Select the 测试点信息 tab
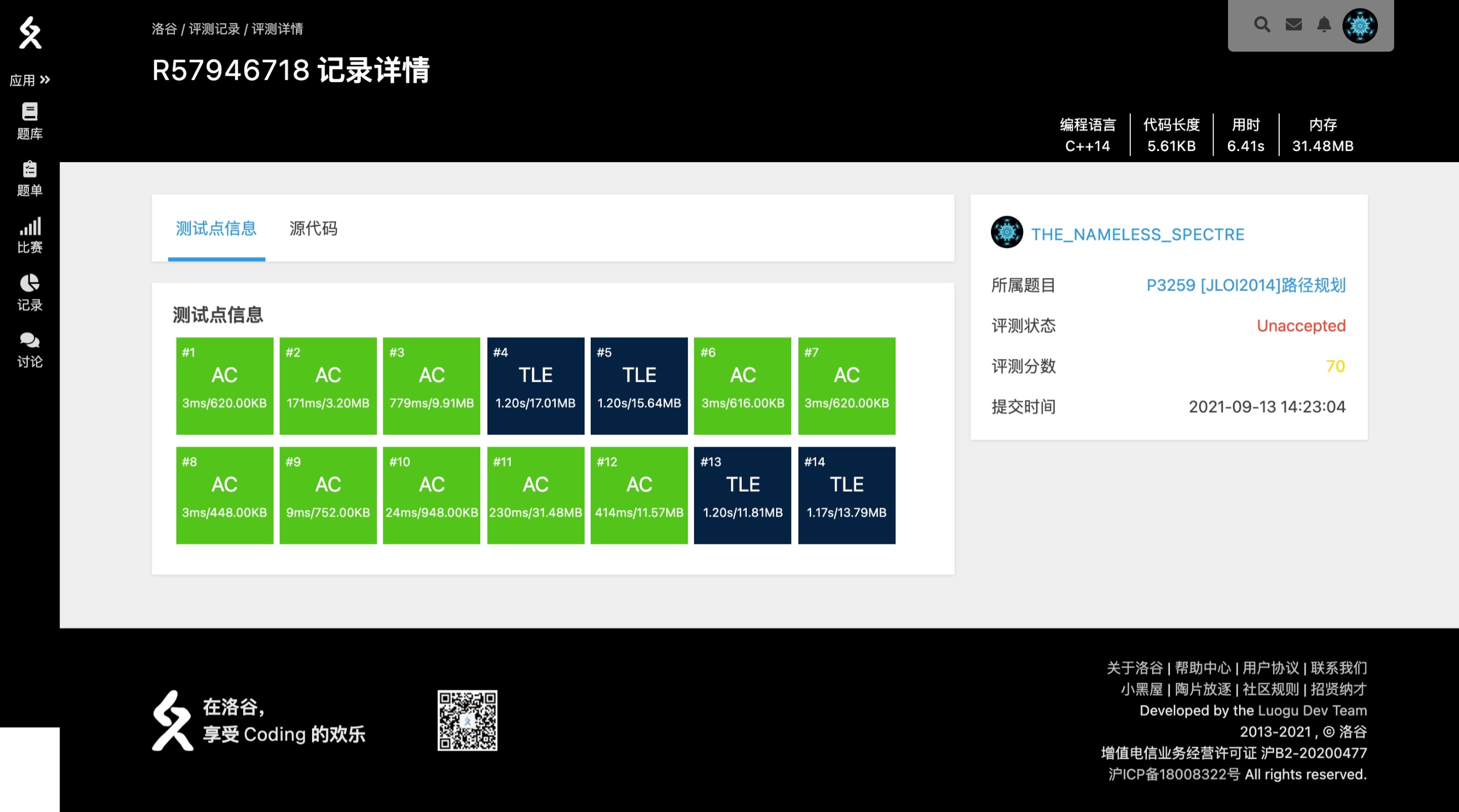This screenshot has width=1459, height=812. tap(216, 228)
